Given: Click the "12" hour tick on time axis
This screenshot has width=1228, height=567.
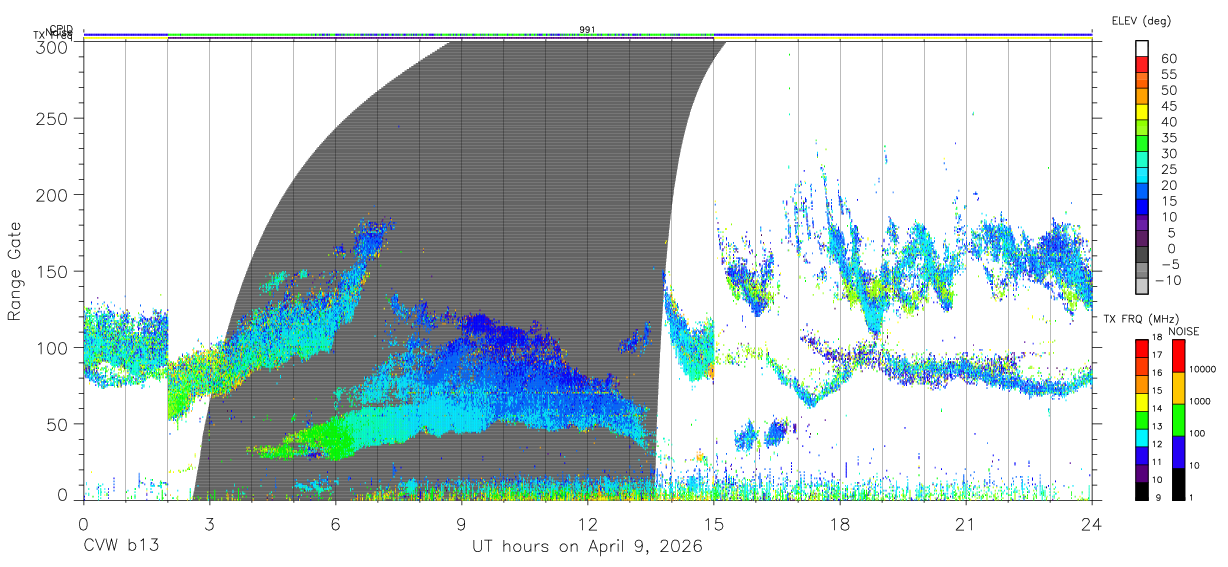Looking at the screenshot, I should (587, 524).
